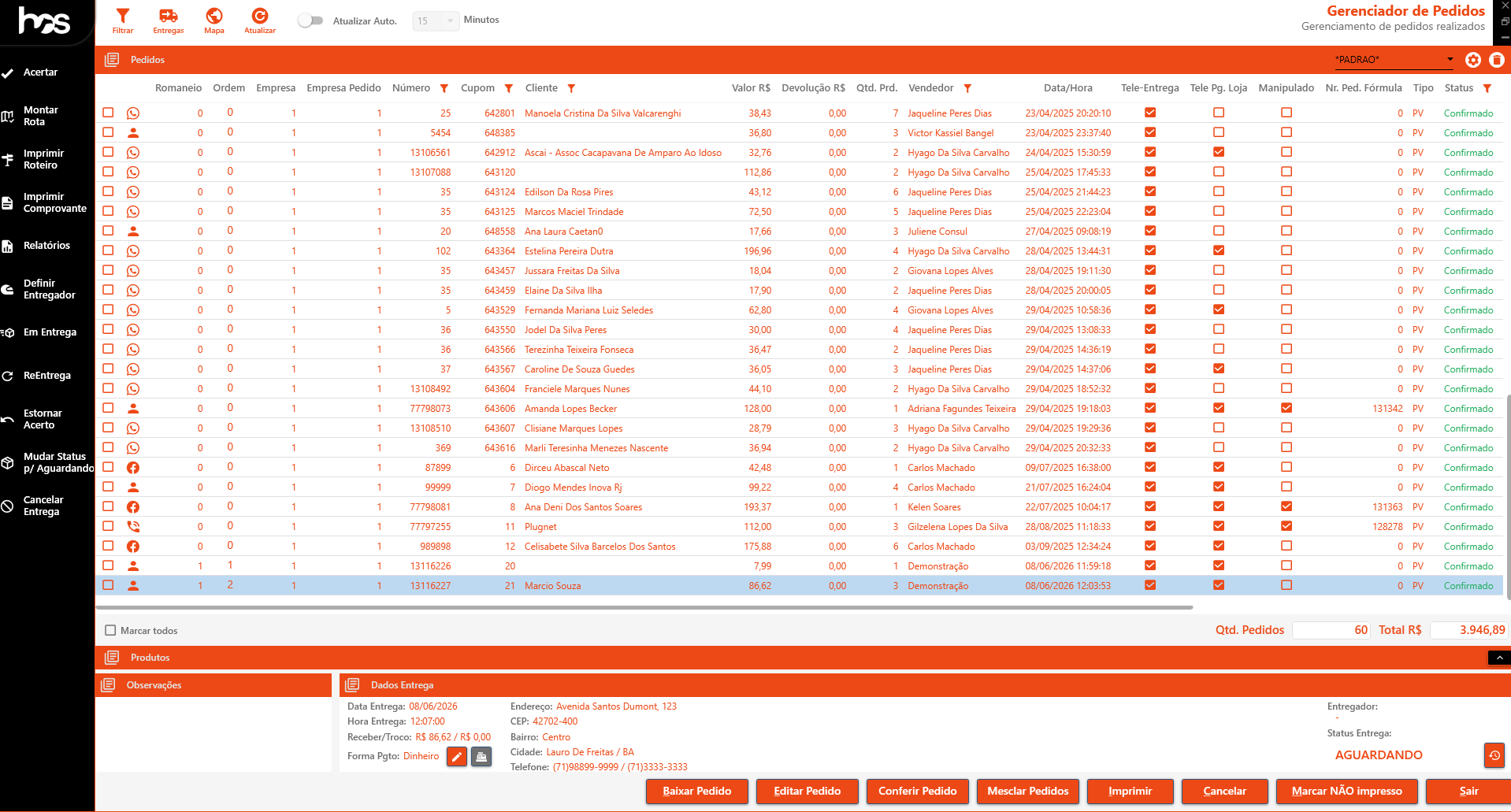The height and width of the screenshot is (812, 1511).
Task: Click WhatsApp icon on Manoela Cristina row
Action: pyautogui.click(x=133, y=113)
